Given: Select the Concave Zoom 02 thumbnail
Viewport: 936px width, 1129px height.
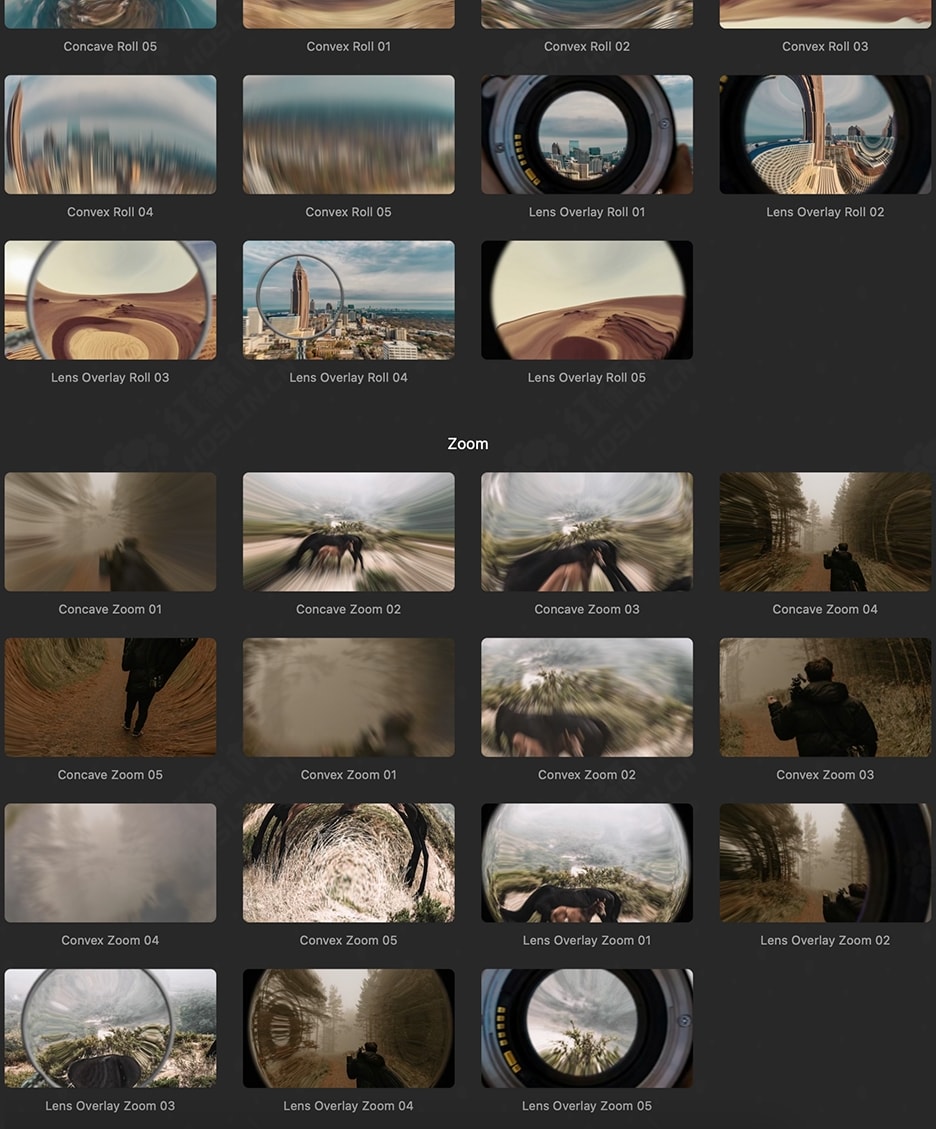Looking at the screenshot, I should (348, 532).
